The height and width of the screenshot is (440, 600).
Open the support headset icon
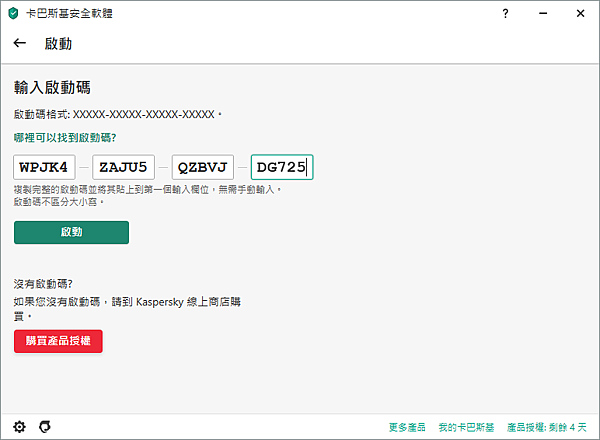point(45,427)
